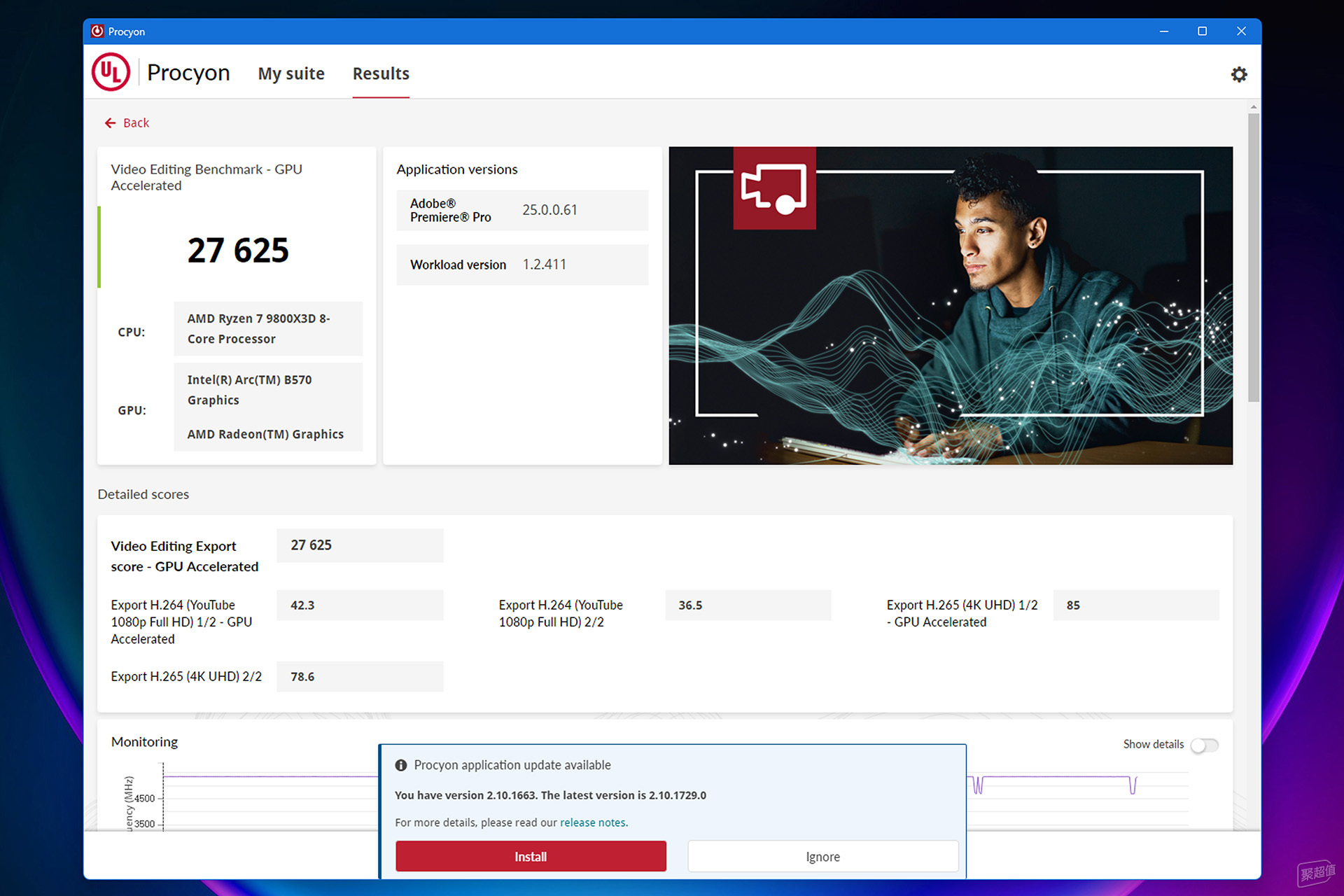Switch to the Results tab
Viewport: 1344px width, 896px height.
(381, 73)
